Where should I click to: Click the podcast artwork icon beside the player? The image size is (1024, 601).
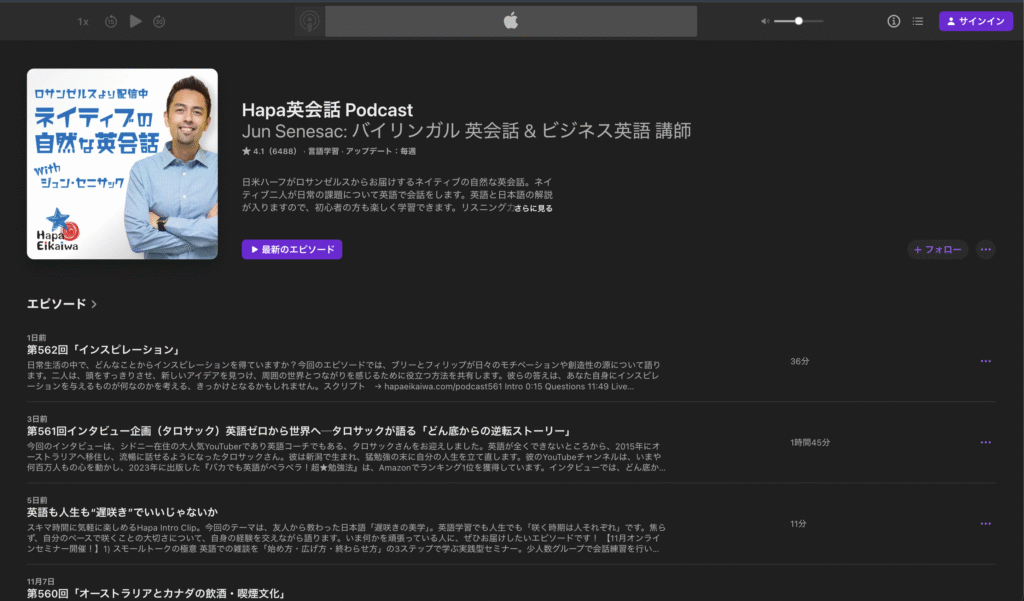309,21
